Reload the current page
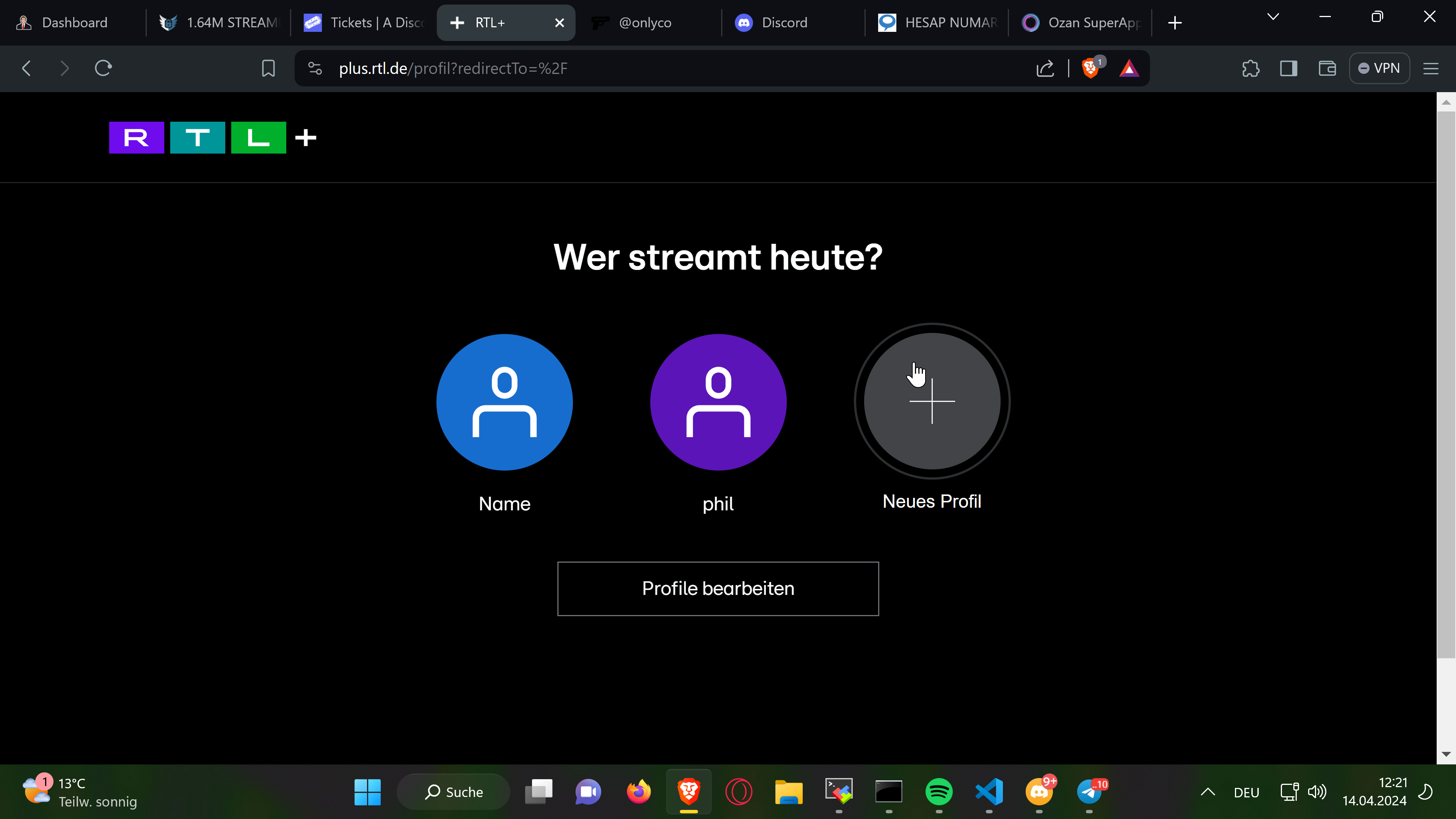This screenshot has width=1456, height=819. click(x=103, y=68)
